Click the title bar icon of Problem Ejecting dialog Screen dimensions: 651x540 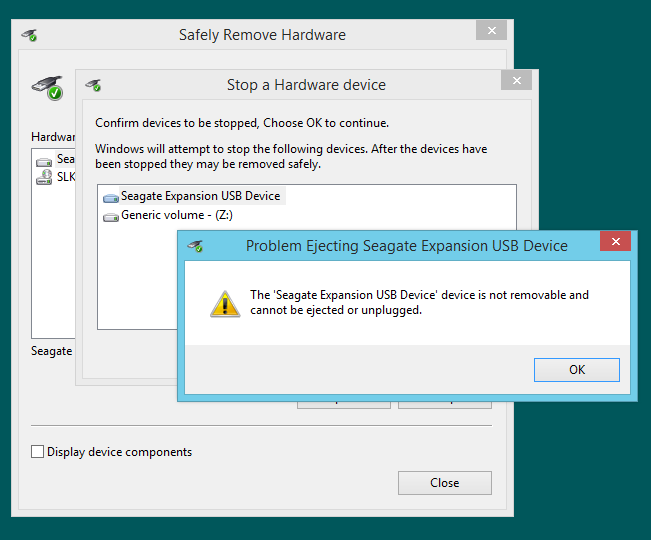[x=195, y=246]
